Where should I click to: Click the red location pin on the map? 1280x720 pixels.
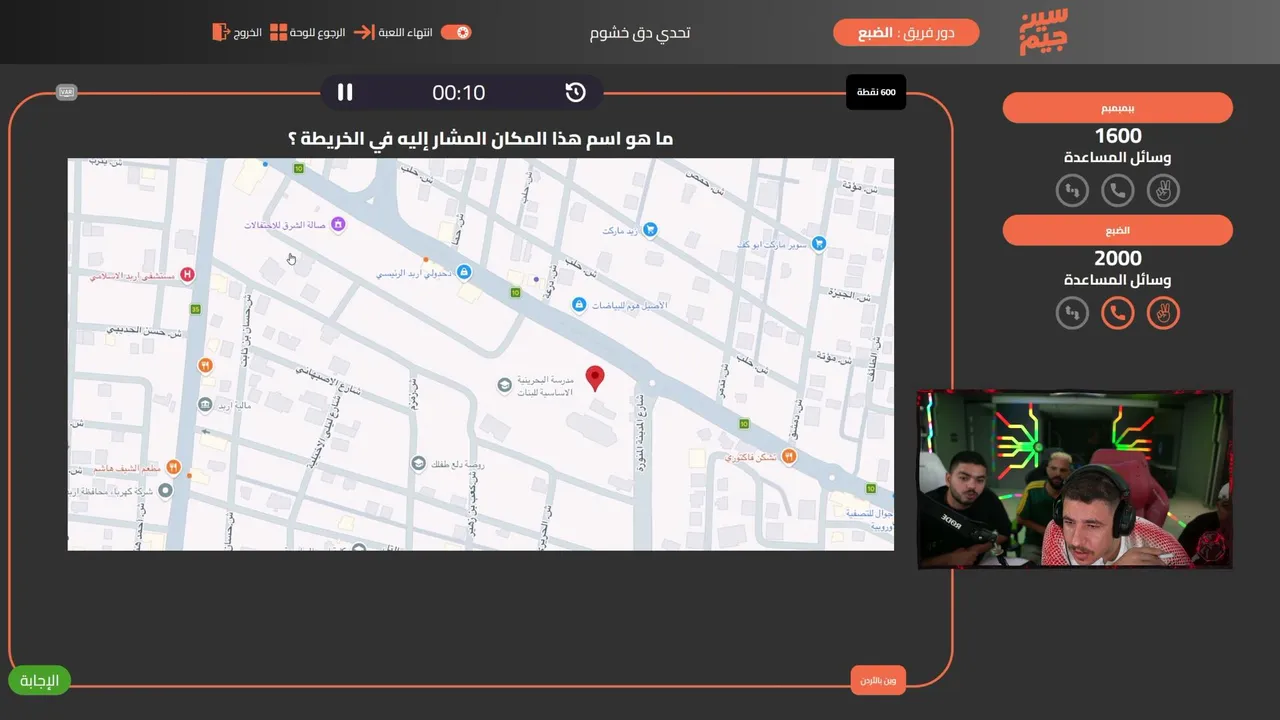click(x=595, y=377)
